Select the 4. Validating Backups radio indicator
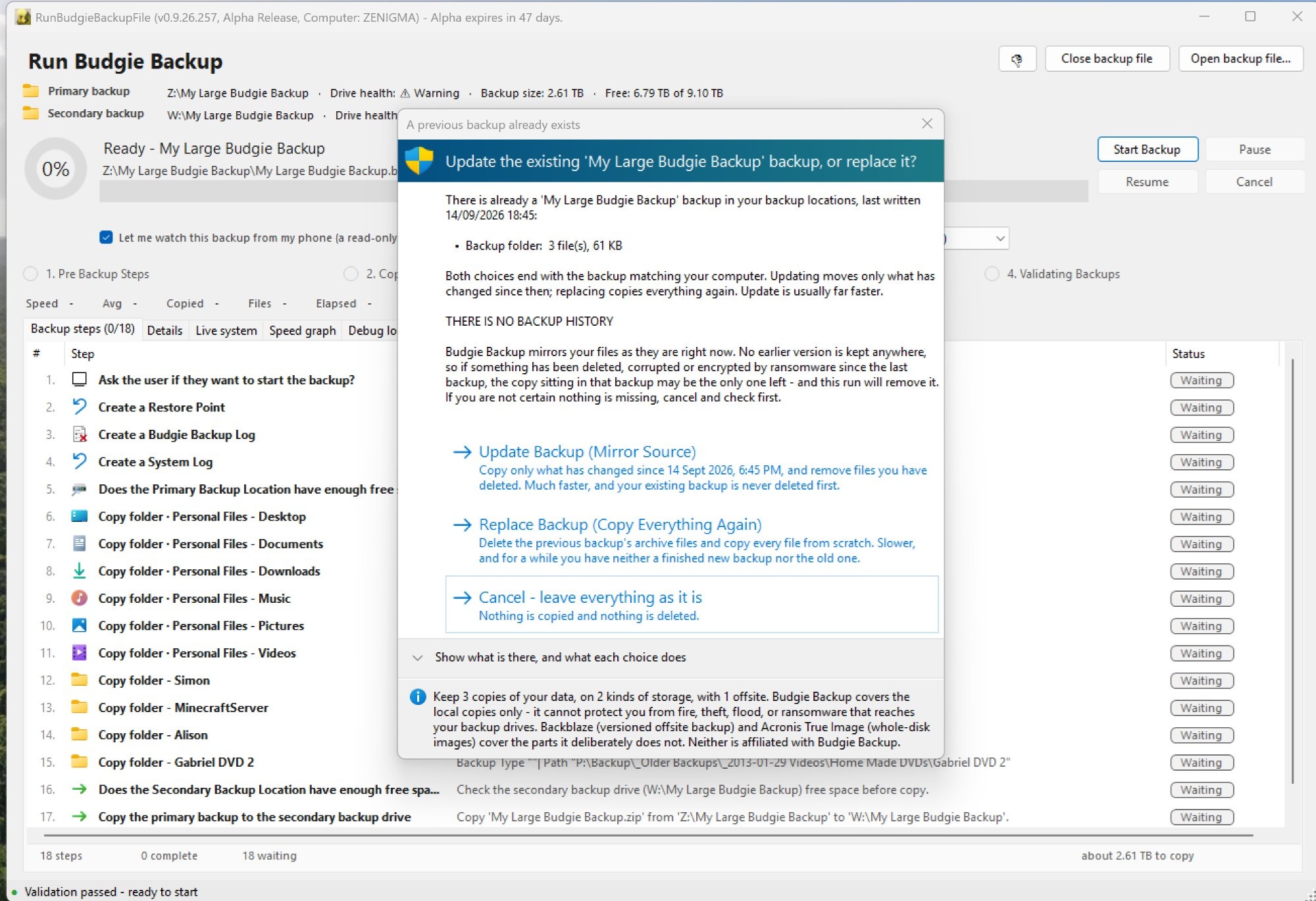 (x=992, y=274)
